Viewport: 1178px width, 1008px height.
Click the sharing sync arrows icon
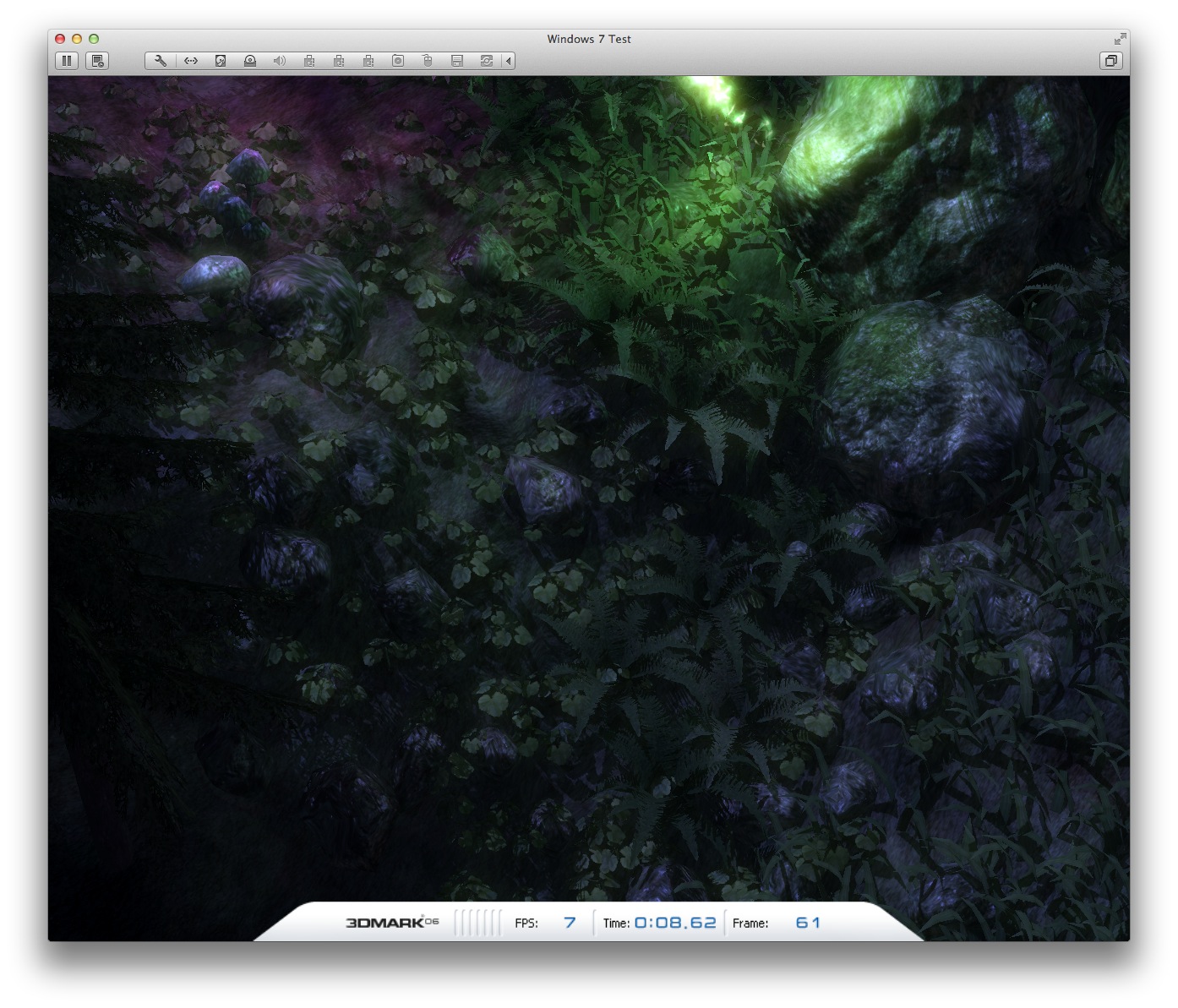pyautogui.click(x=487, y=61)
